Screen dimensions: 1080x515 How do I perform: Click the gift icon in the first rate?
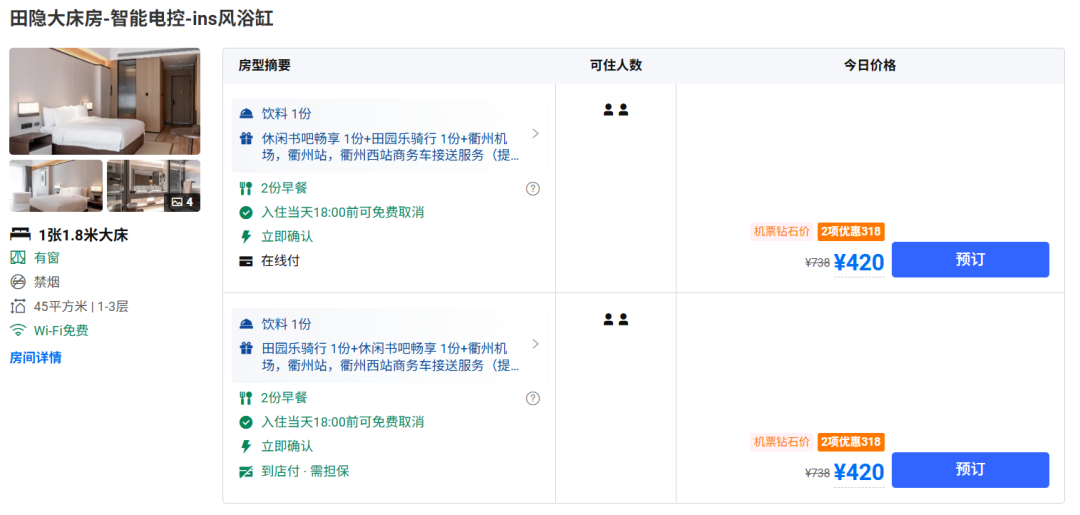click(x=246, y=138)
